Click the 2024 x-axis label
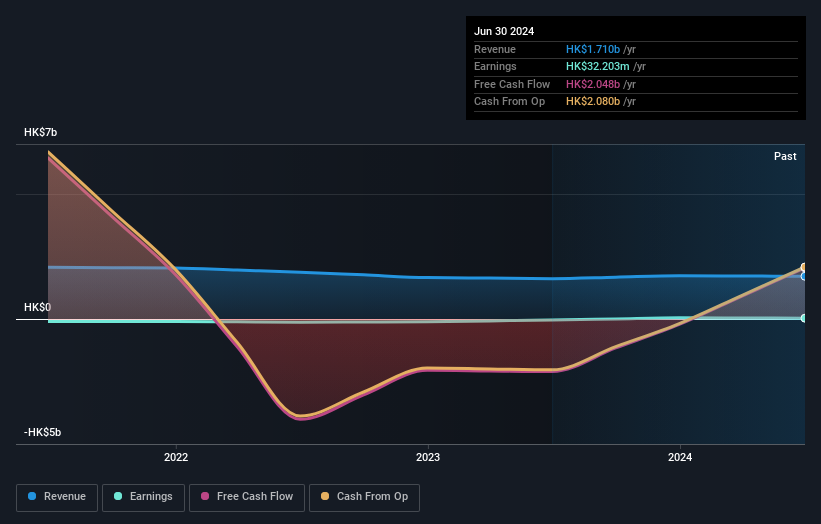This screenshot has height=524, width=821. coord(680,458)
